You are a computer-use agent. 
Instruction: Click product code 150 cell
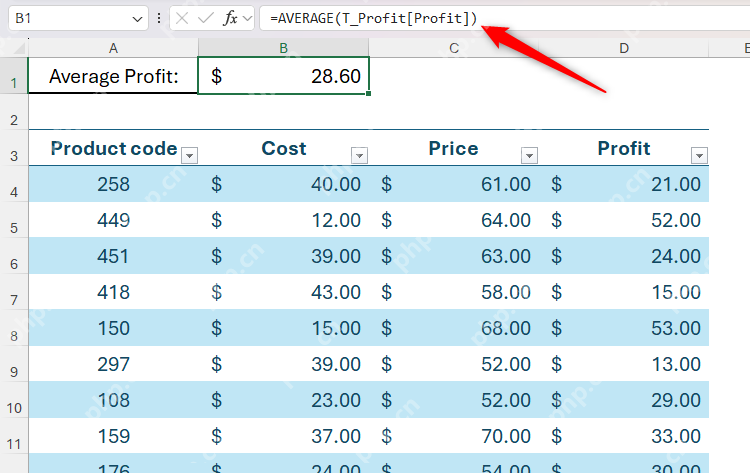(x=113, y=328)
